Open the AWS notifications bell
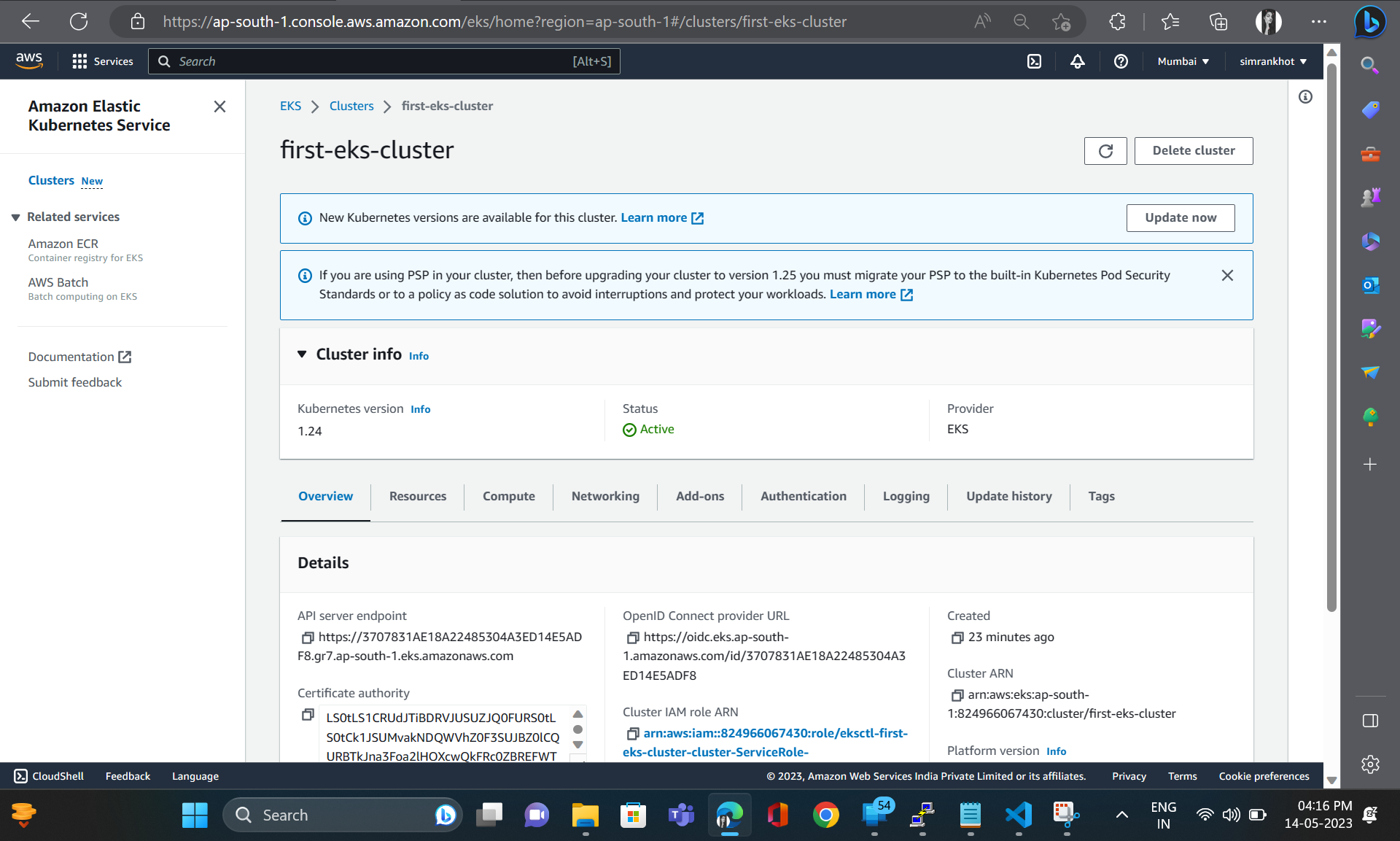 point(1078,61)
